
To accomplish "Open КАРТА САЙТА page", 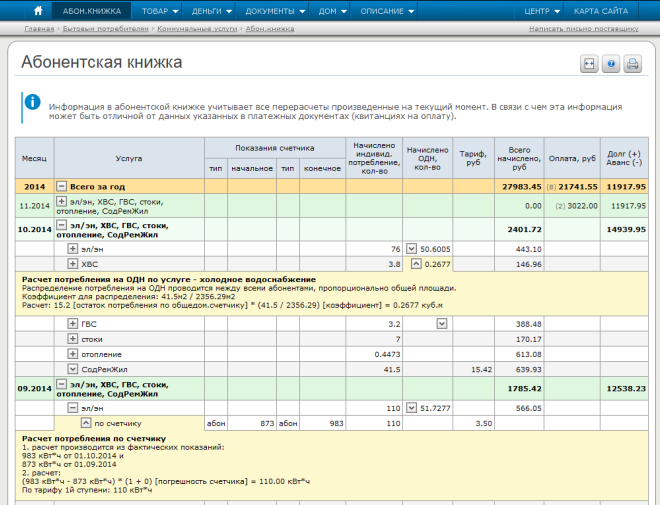I will point(601,11).
